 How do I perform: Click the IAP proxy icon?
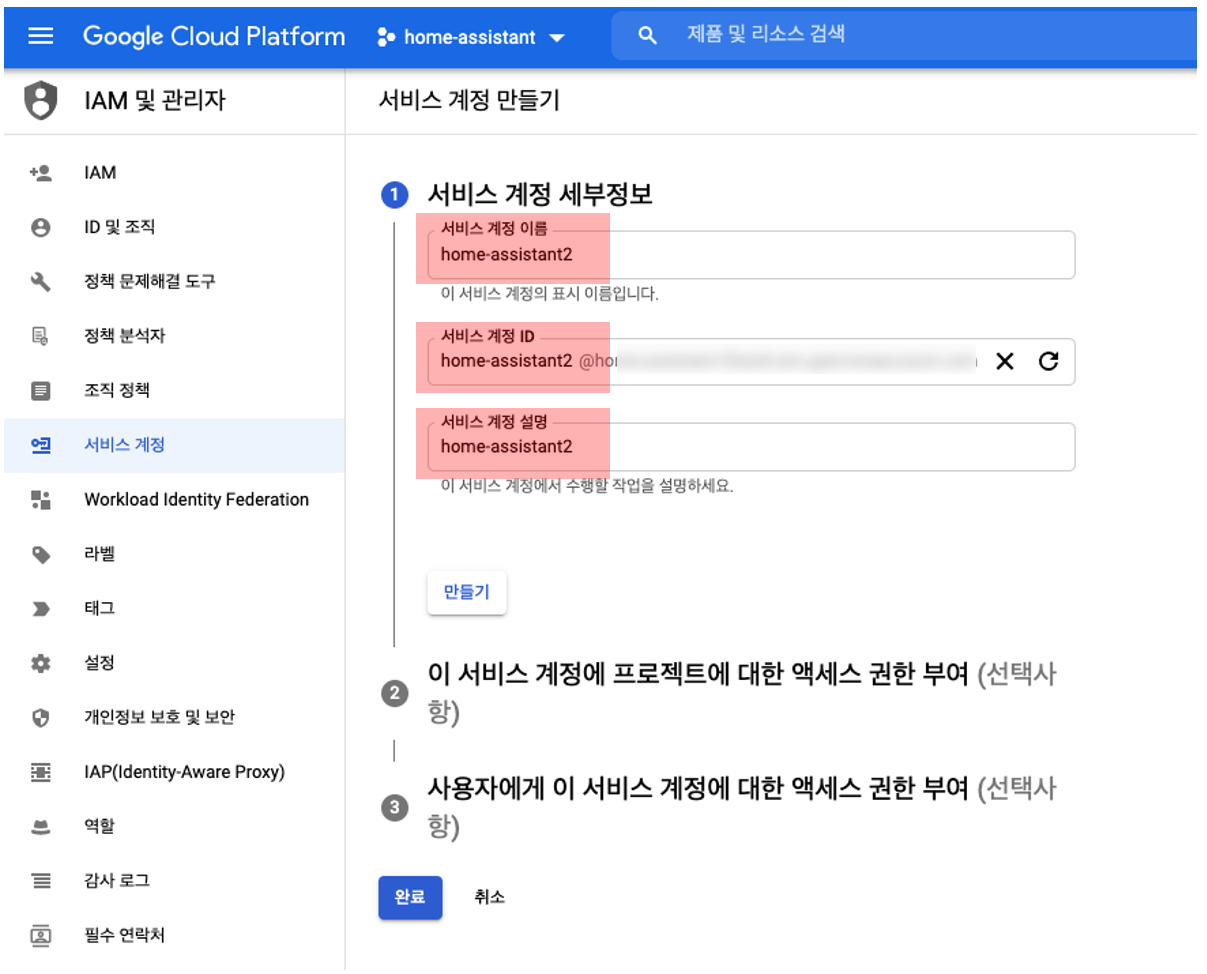click(41, 772)
